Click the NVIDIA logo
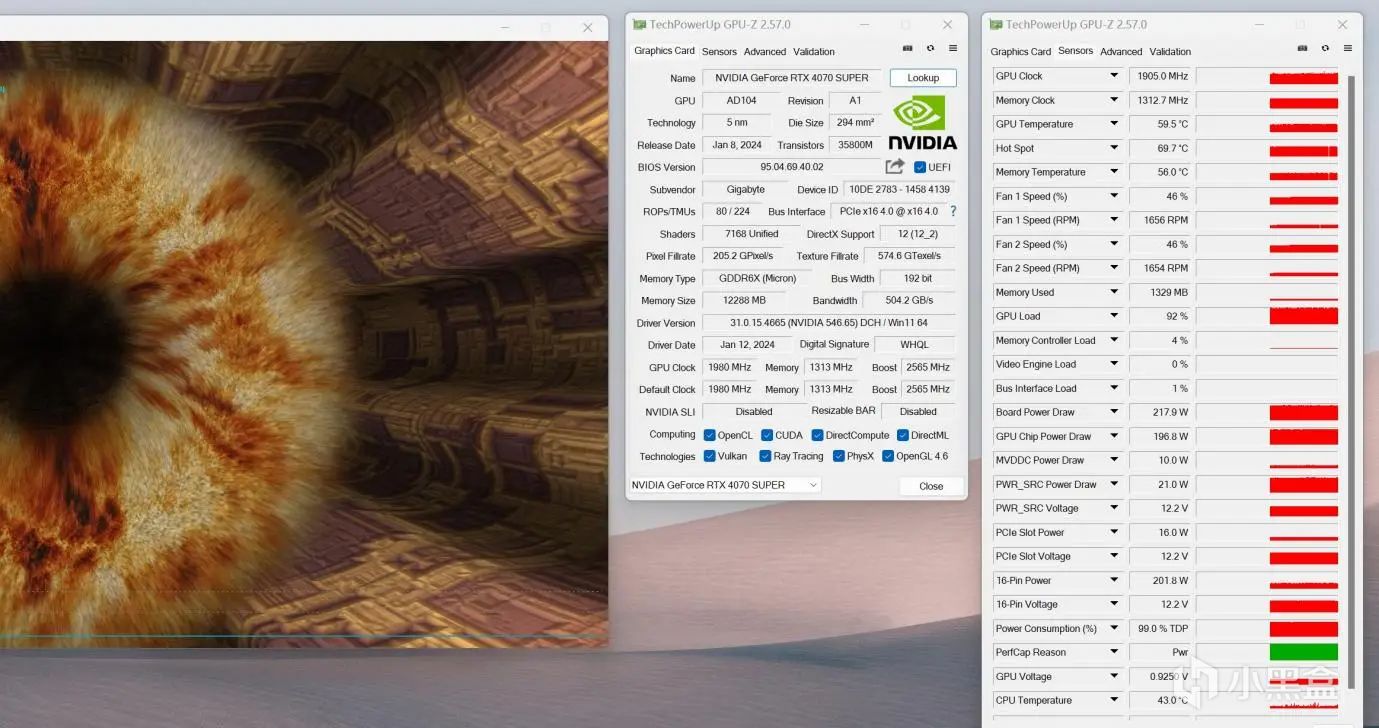This screenshot has width=1379, height=728. coord(922,121)
